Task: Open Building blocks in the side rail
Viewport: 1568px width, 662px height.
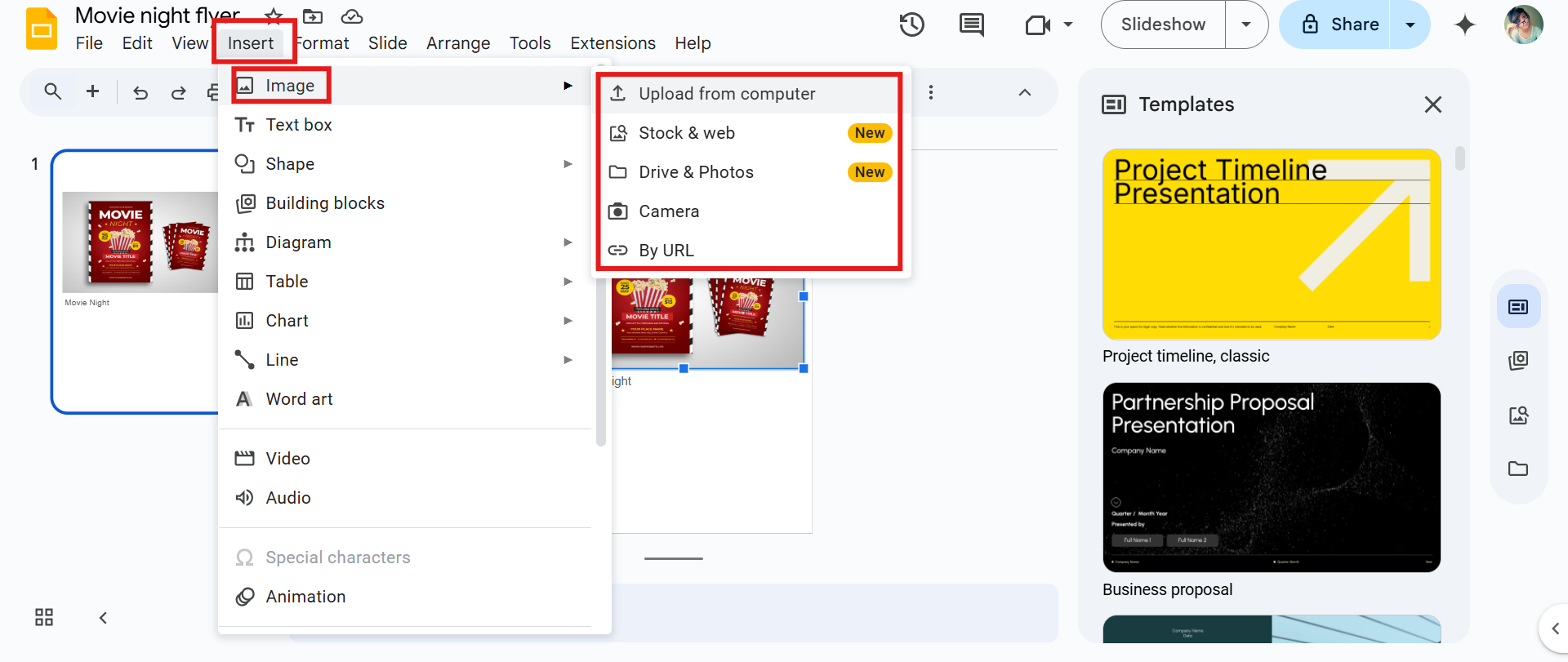Action: point(1518,360)
